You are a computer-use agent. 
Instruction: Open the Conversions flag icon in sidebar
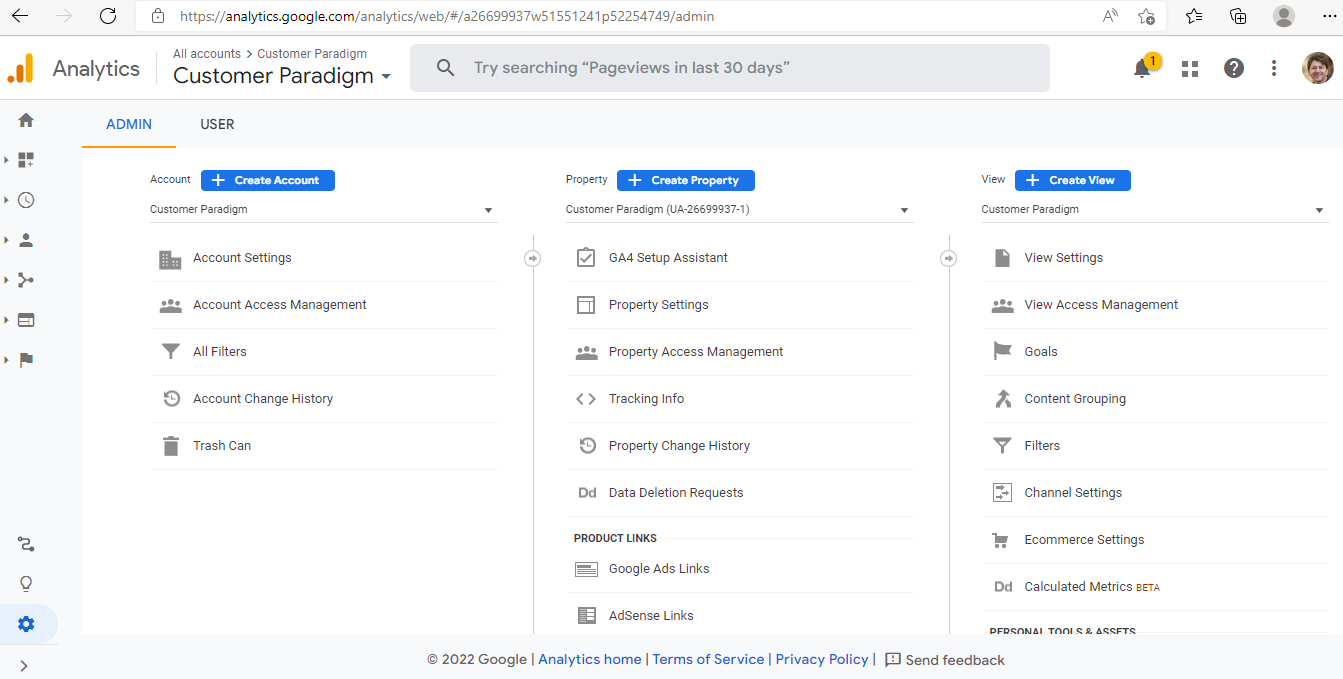pyautogui.click(x=26, y=360)
